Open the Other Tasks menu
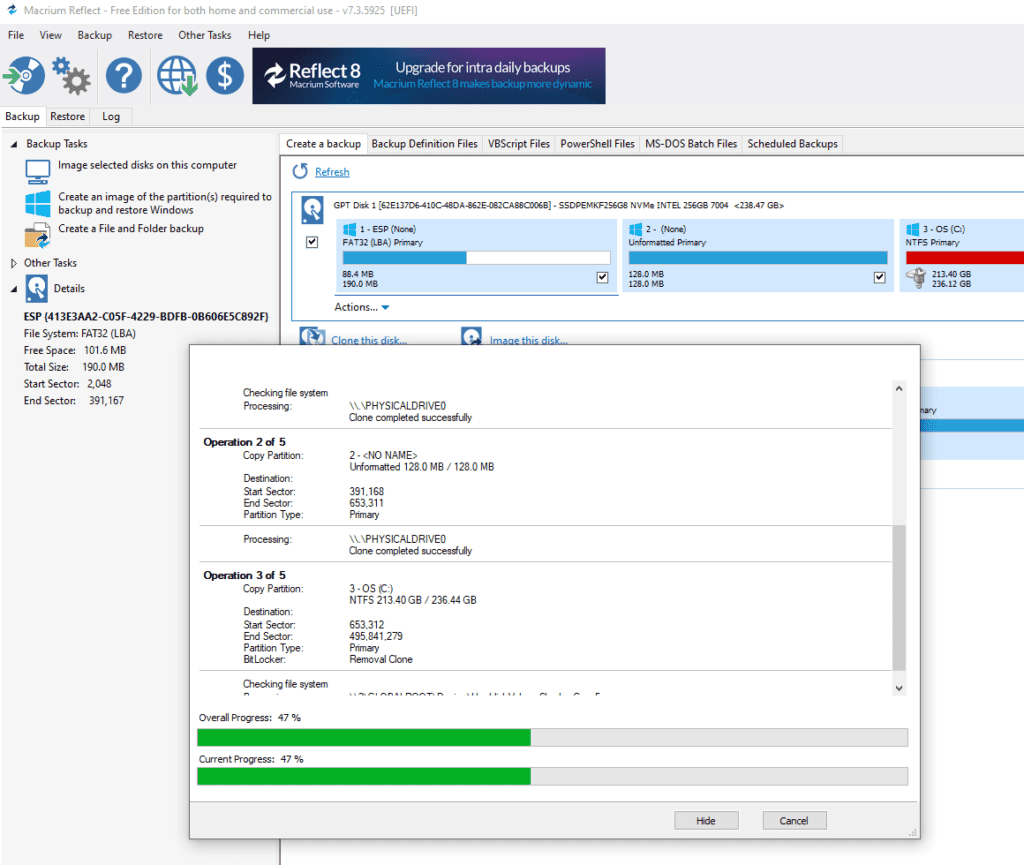1024x865 pixels. (x=204, y=35)
